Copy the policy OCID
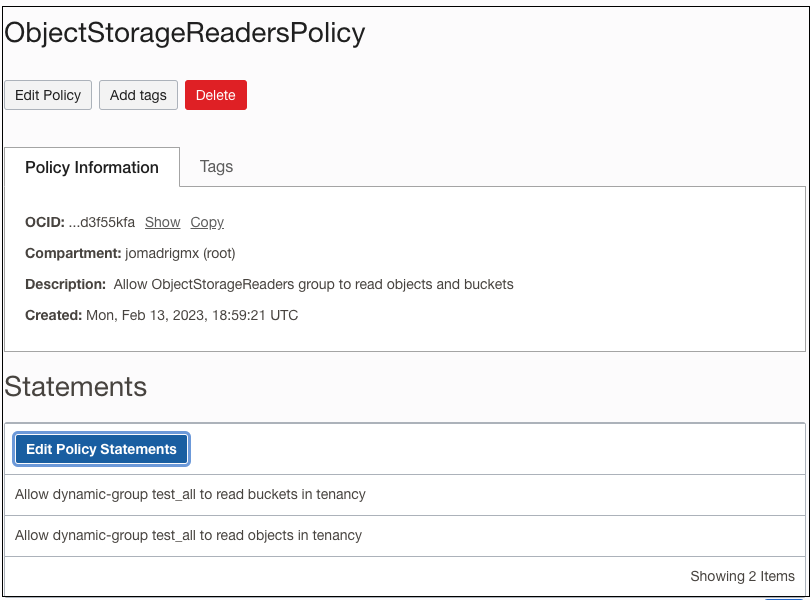The width and height of the screenshot is (810, 600). [207, 222]
